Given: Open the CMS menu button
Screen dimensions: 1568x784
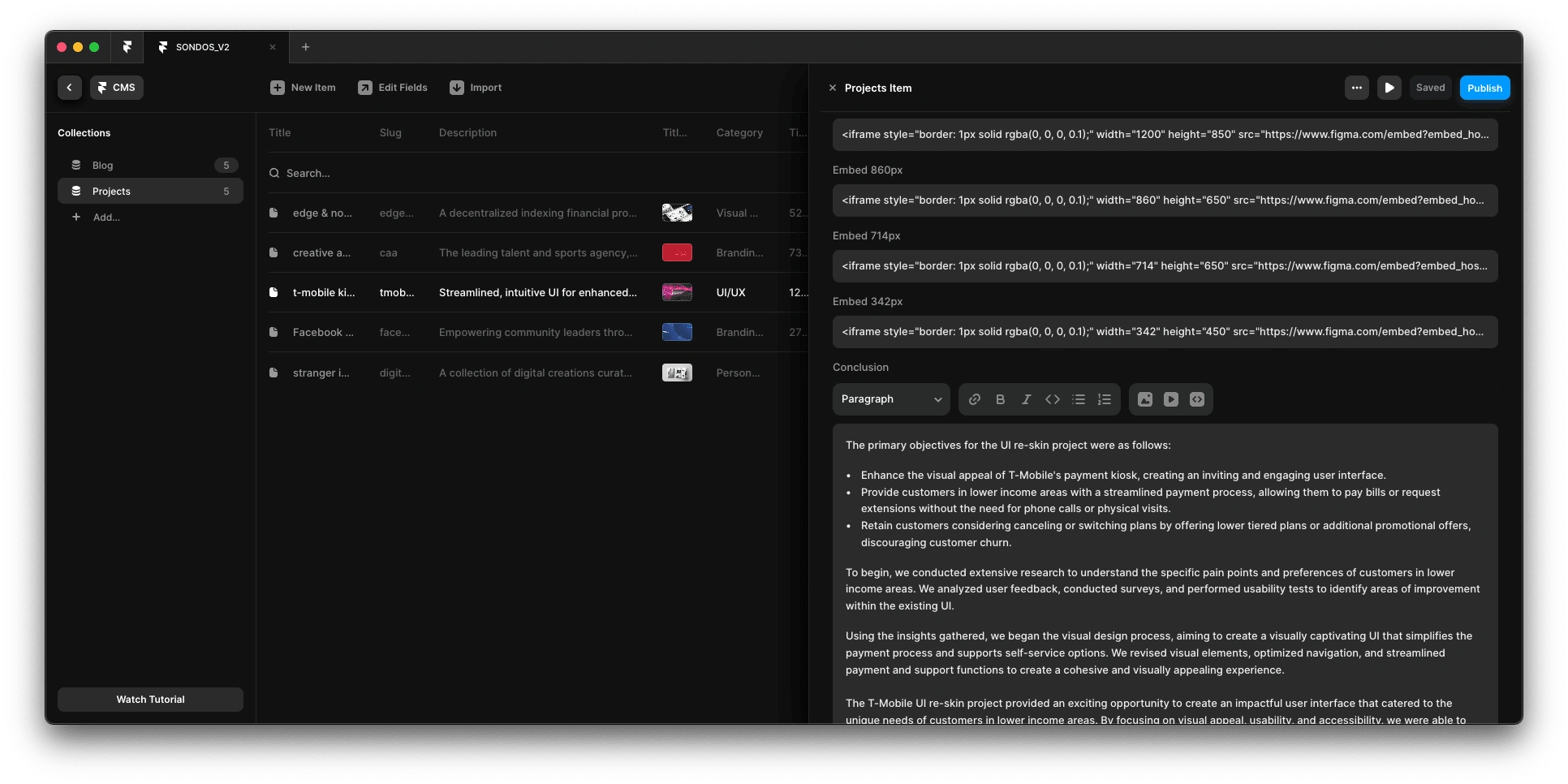Looking at the screenshot, I should pos(117,88).
